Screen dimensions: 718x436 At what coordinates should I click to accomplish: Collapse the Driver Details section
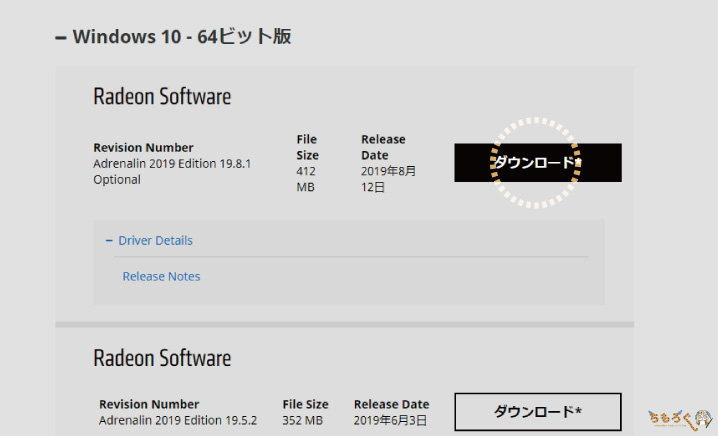click(149, 240)
